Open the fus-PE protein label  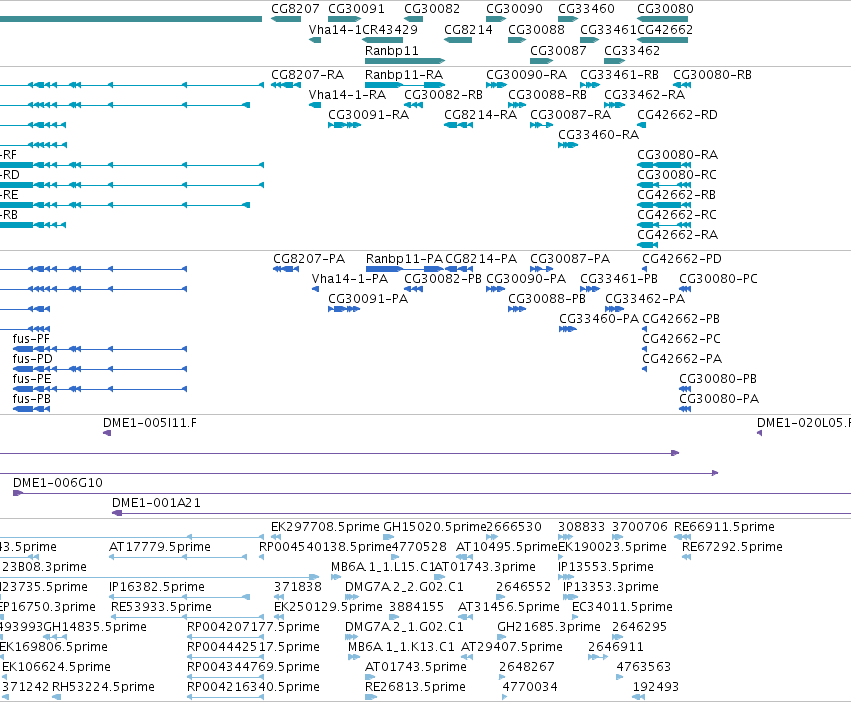[32, 378]
